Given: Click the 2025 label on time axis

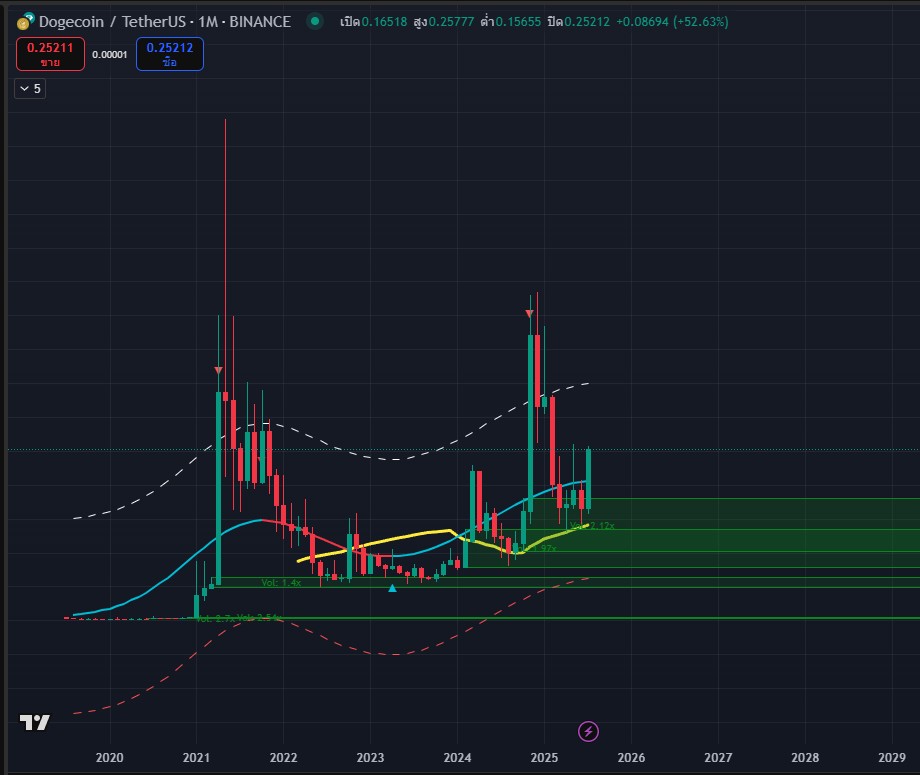Looking at the screenshot, I should coord(544,757).
